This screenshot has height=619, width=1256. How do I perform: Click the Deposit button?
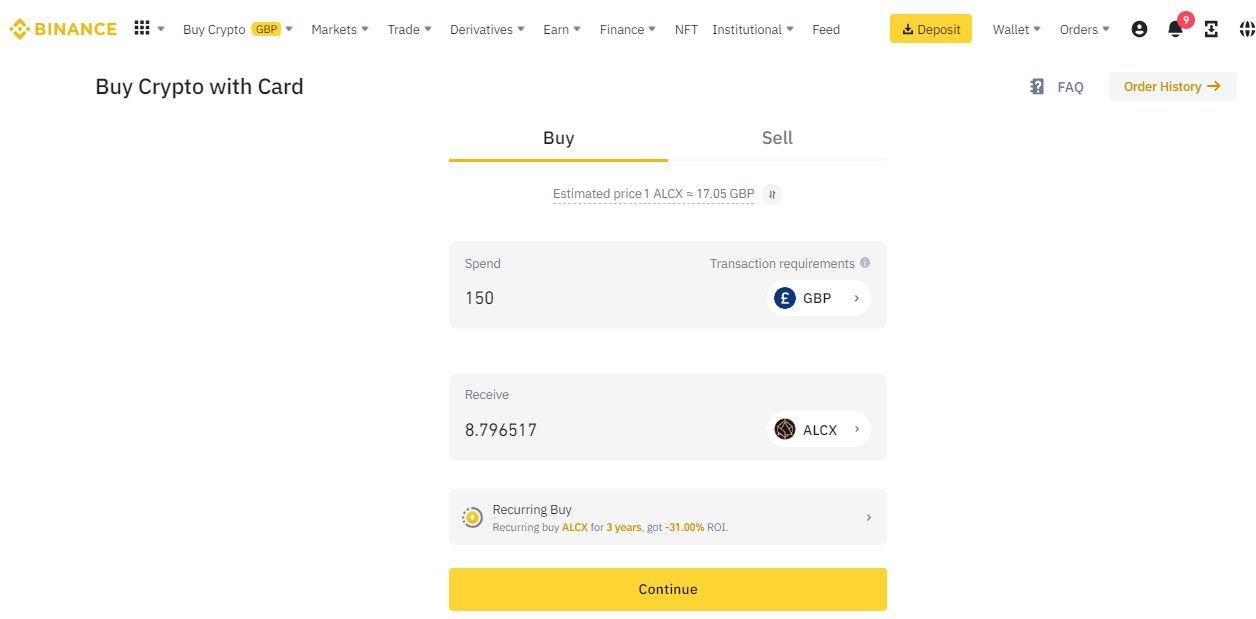tap(930, 29)
